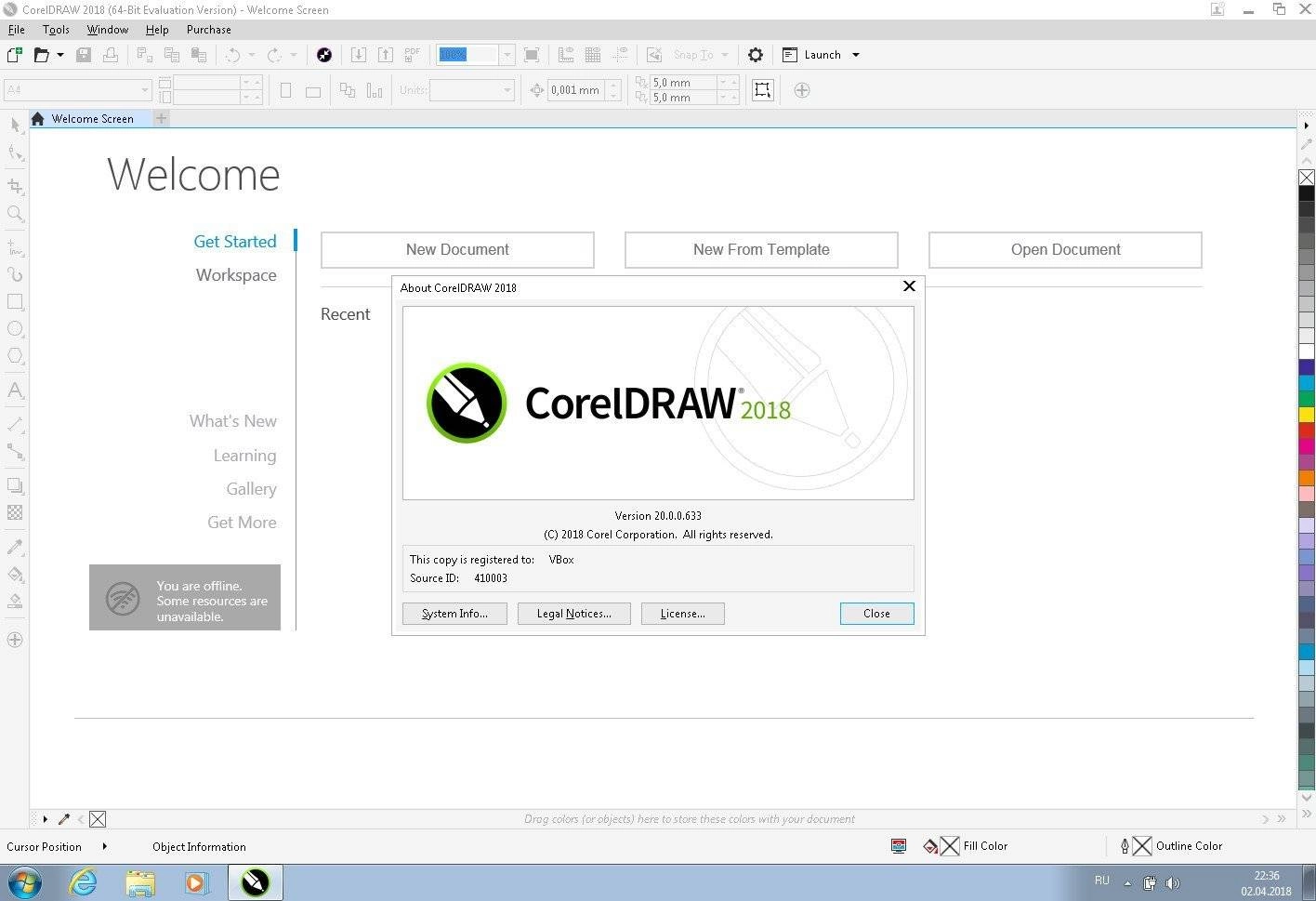Close the About dialog with Close button
The width and height of the screenshot is (1316, 901).
tap(876, 614)
